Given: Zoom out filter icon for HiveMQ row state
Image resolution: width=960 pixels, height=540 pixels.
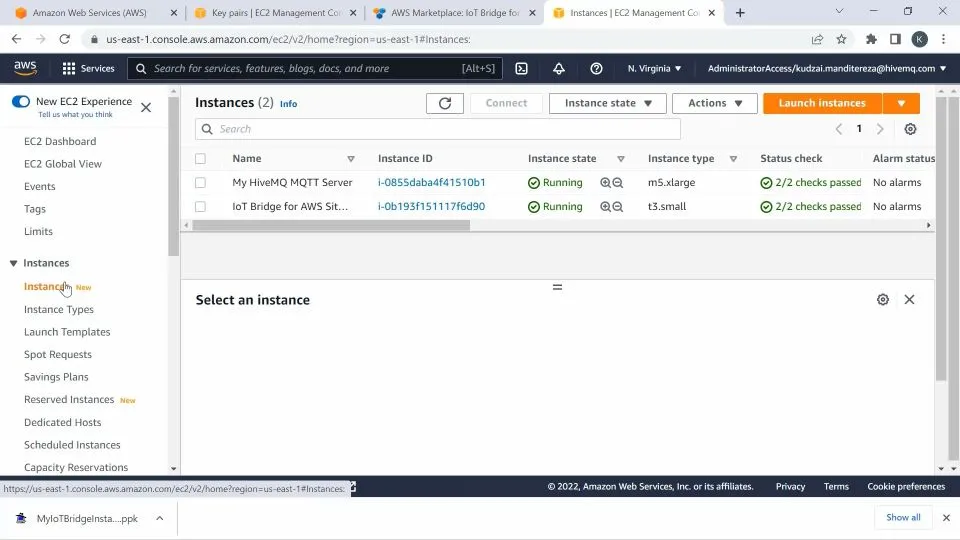Looking at the screenshot, I should tap(618, 182).
